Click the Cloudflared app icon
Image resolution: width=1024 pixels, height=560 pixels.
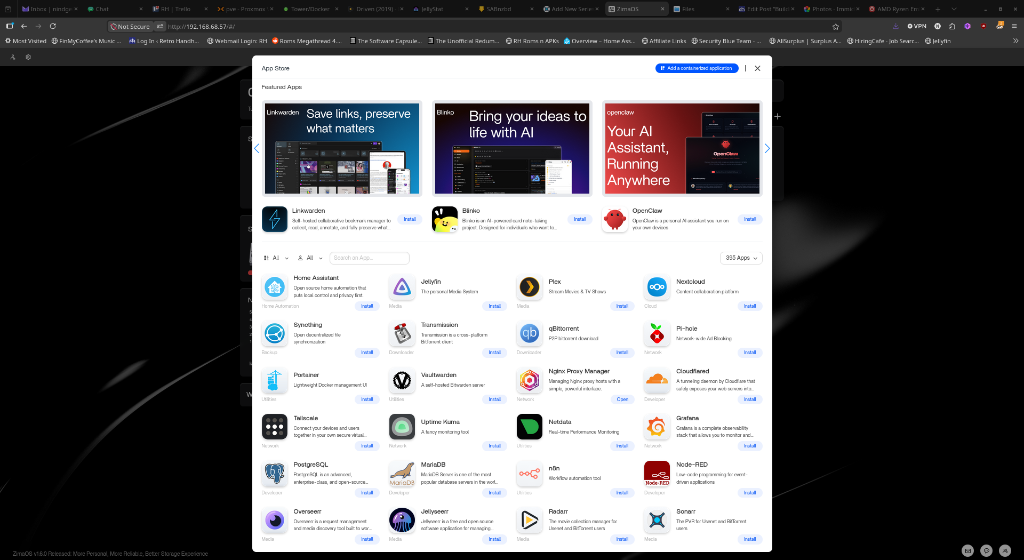pyautogui.click(x=656, y=381)
